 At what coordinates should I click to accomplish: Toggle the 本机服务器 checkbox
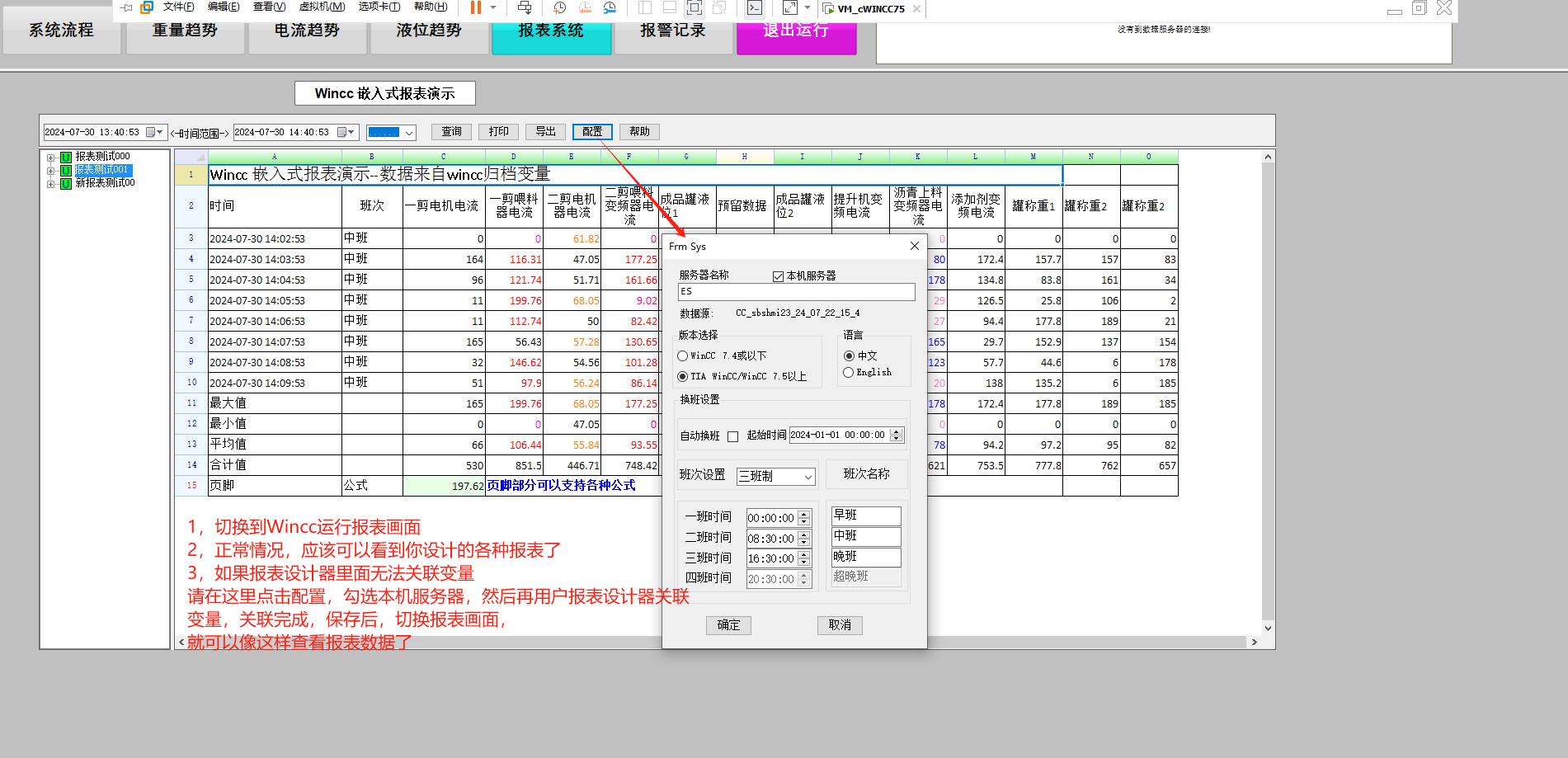pos(778,276)
